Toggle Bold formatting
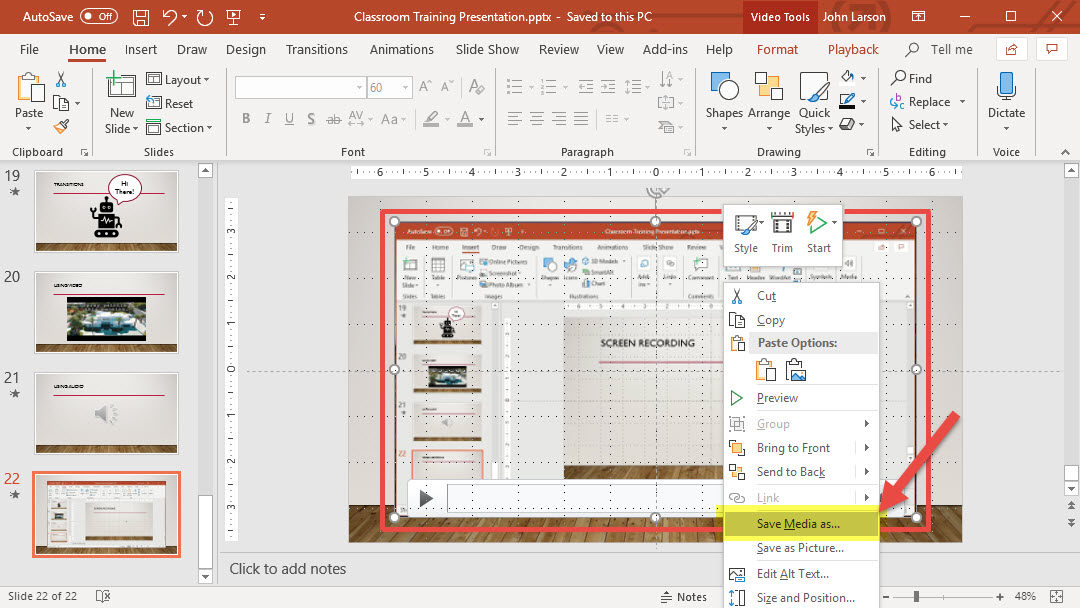This screenshot has width=1080, height=608. [246, 119]
